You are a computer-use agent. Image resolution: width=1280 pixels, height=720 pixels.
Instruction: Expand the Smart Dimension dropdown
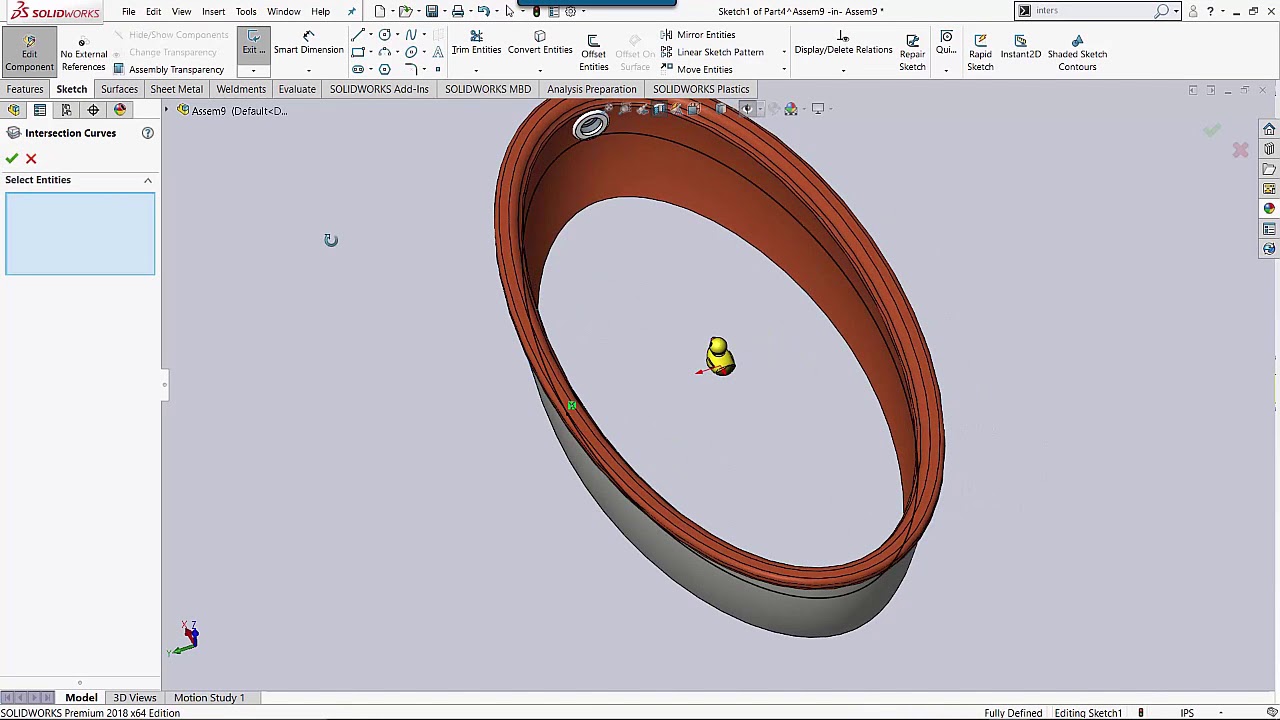(308, 71)
